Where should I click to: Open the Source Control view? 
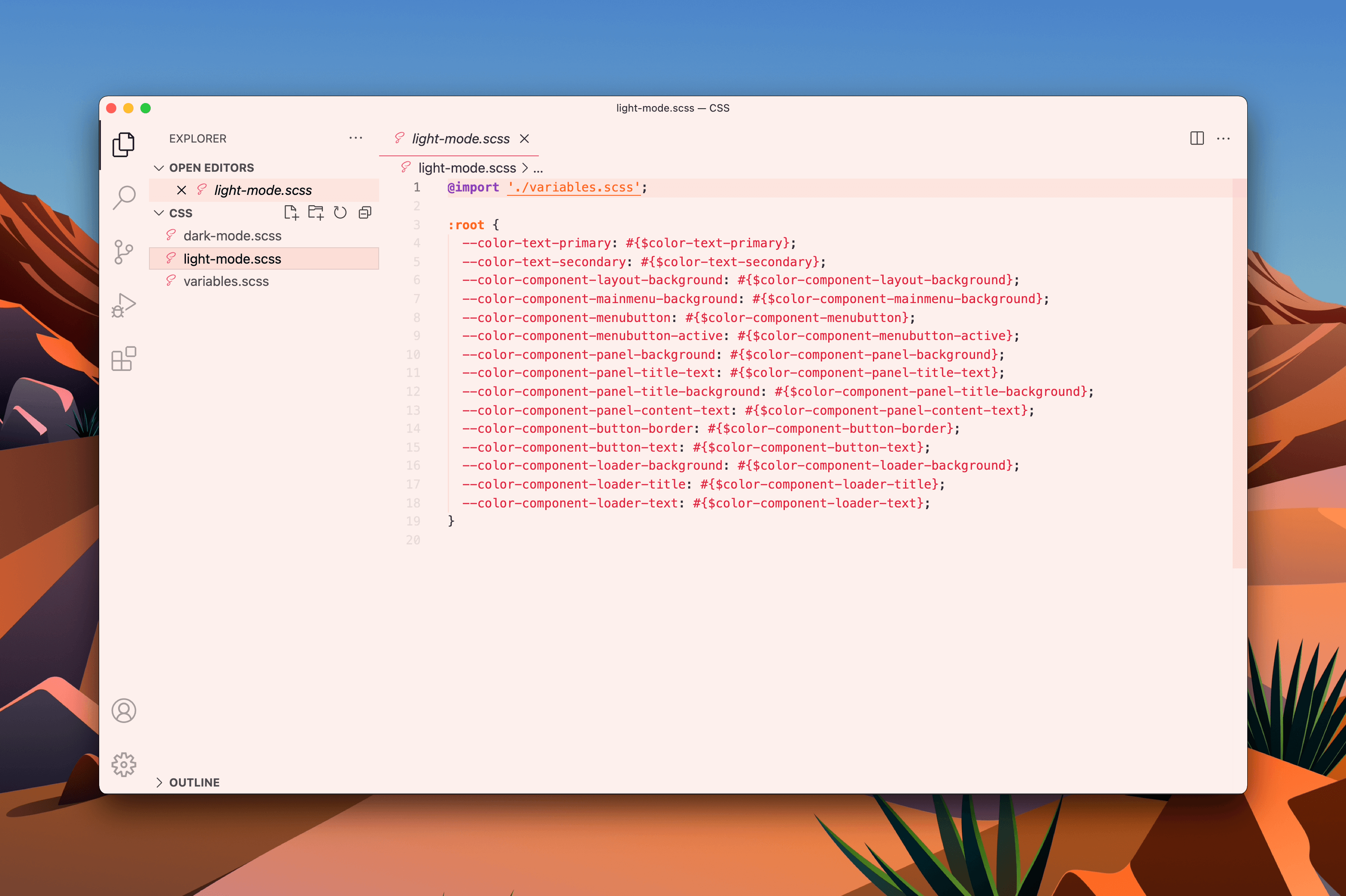pyautogui.click(x=124, y=252)
